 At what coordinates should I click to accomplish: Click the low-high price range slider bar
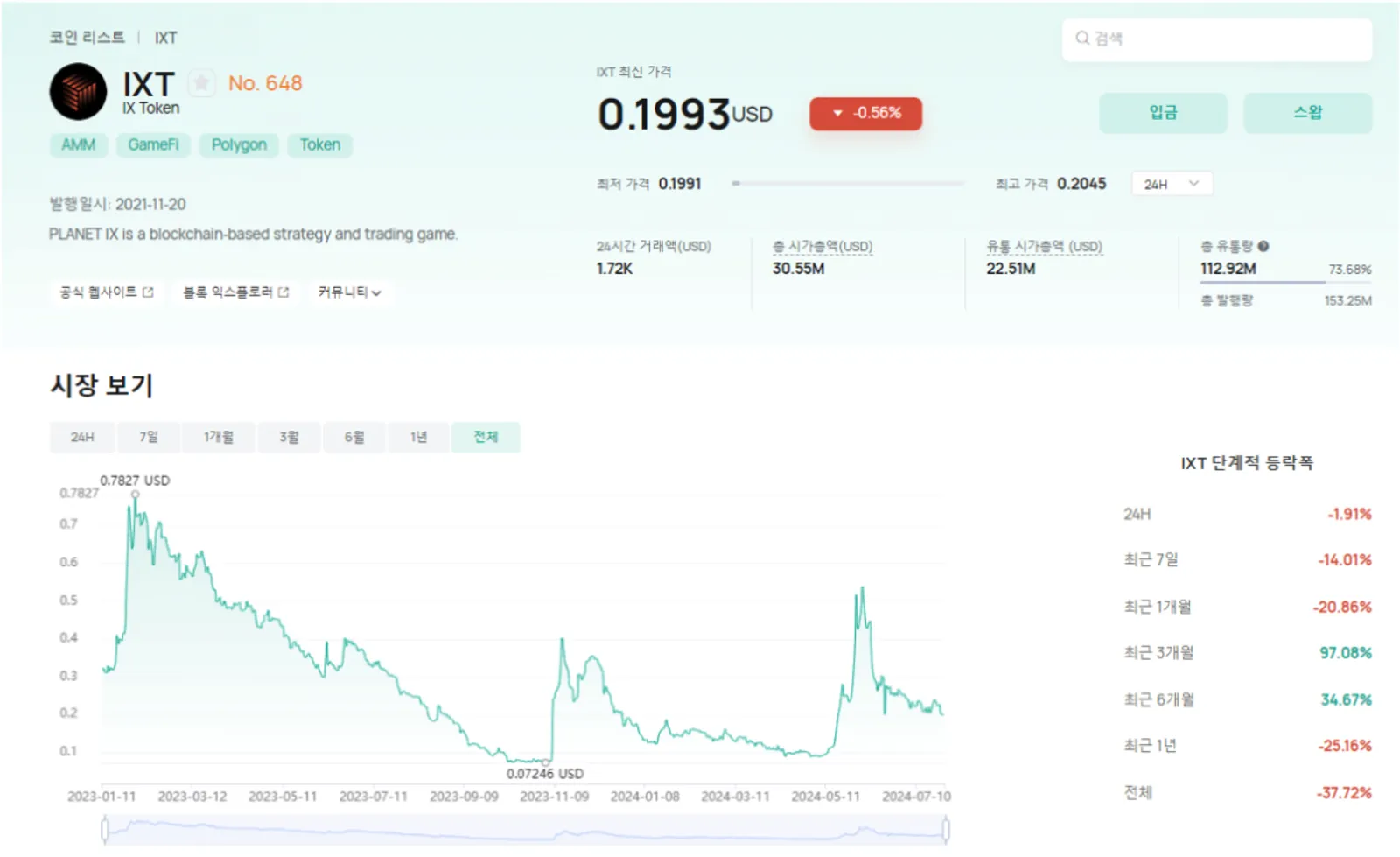coord(848,184)
